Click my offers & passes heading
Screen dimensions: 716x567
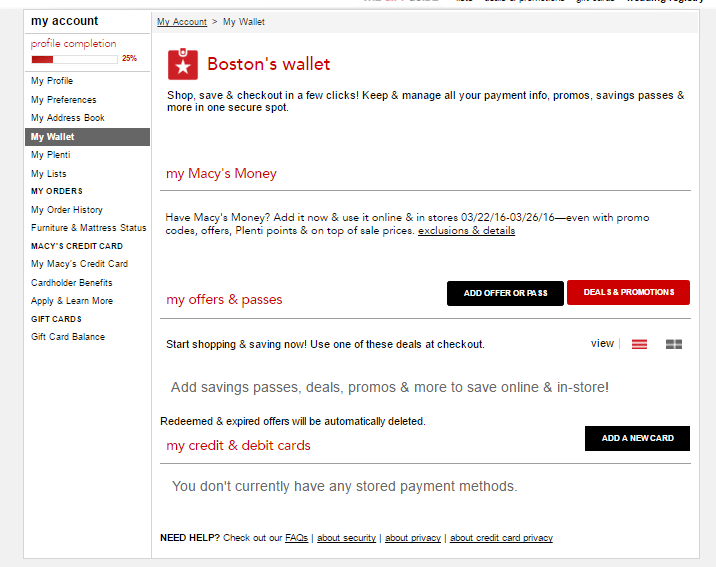coord(224,299)
